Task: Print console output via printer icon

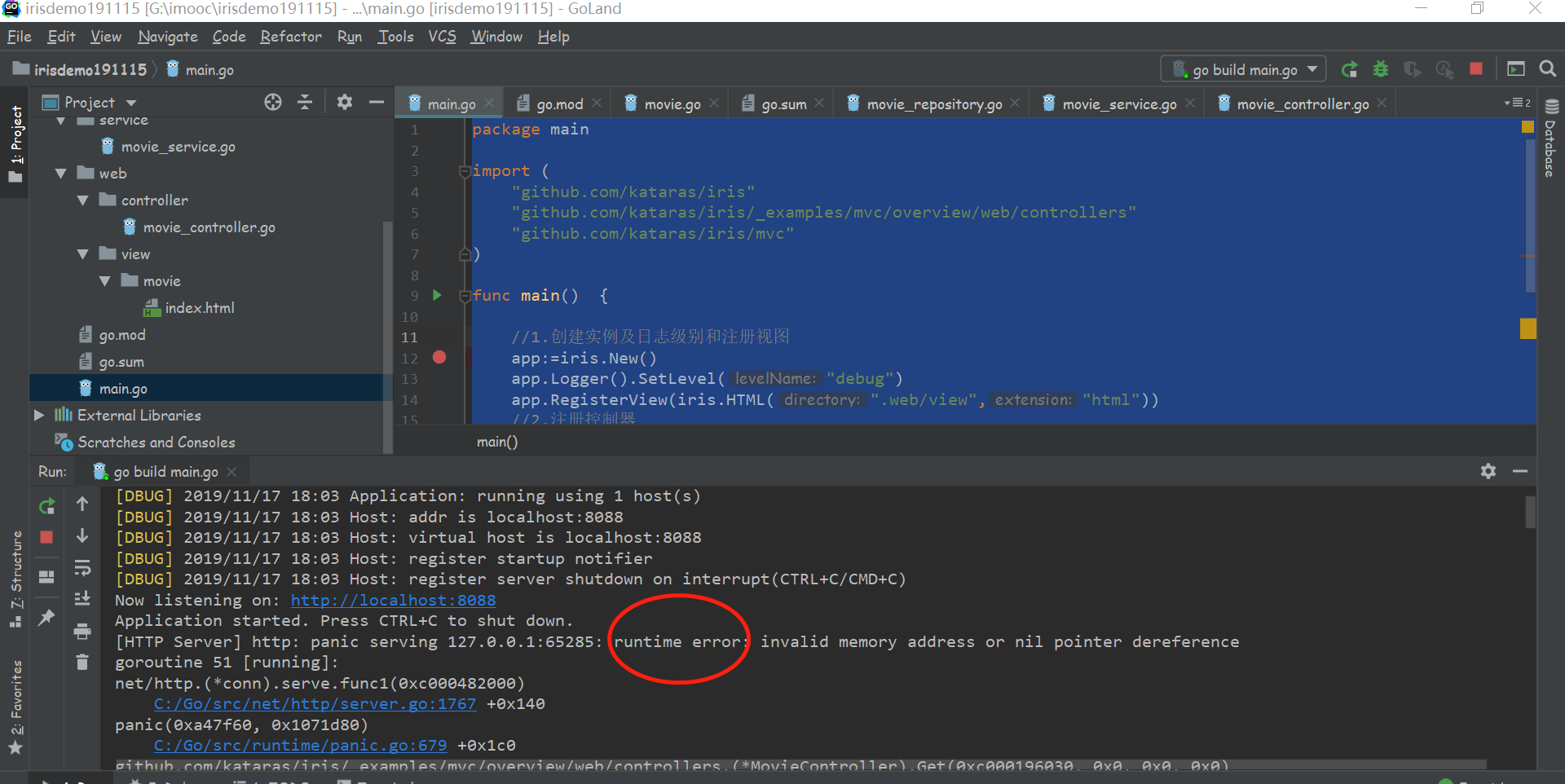Action: click(x=82, y=631)
